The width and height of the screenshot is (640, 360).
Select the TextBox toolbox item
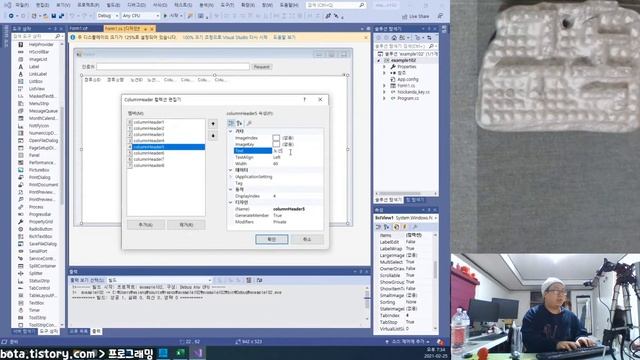pos(36,303)
